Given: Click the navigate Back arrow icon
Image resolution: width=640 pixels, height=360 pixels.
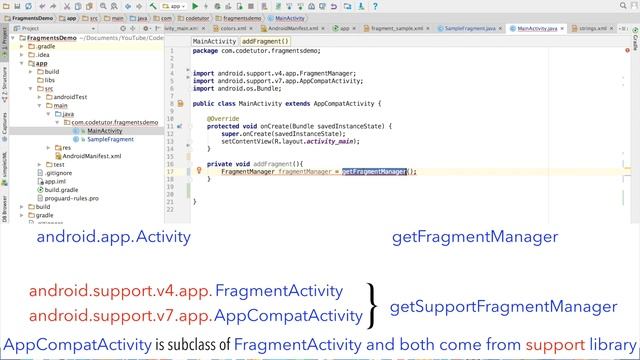Looking at the screenshot, I should [x=128, y=6].
